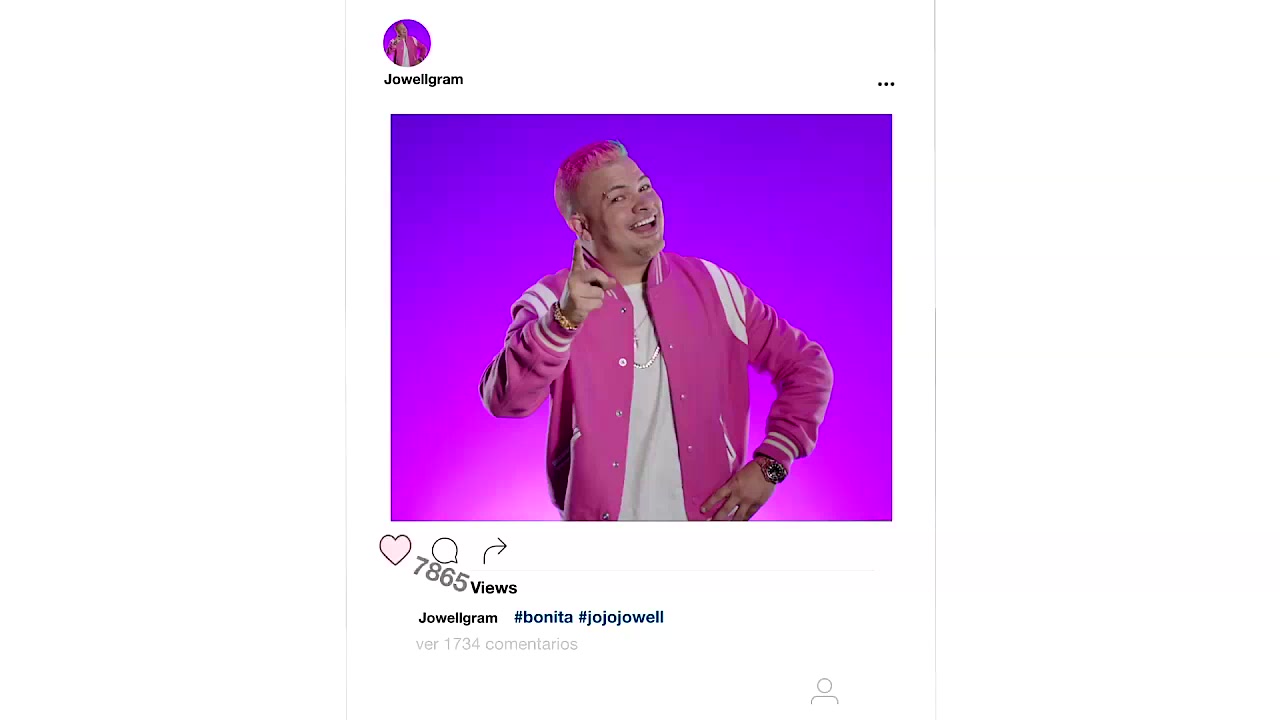The image size is (1280, 720).
Task: Open the #jojojowell hashtag
Action: 621,617
